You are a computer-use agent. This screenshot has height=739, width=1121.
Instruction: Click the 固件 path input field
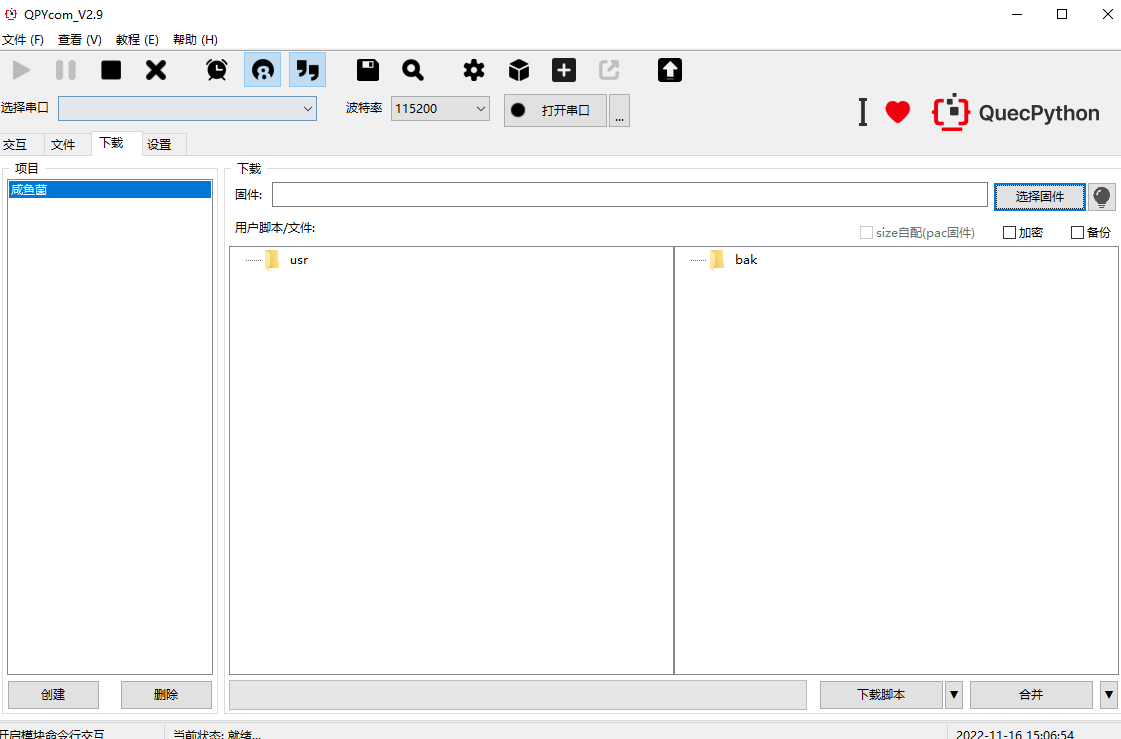click(x=630, y=194)
